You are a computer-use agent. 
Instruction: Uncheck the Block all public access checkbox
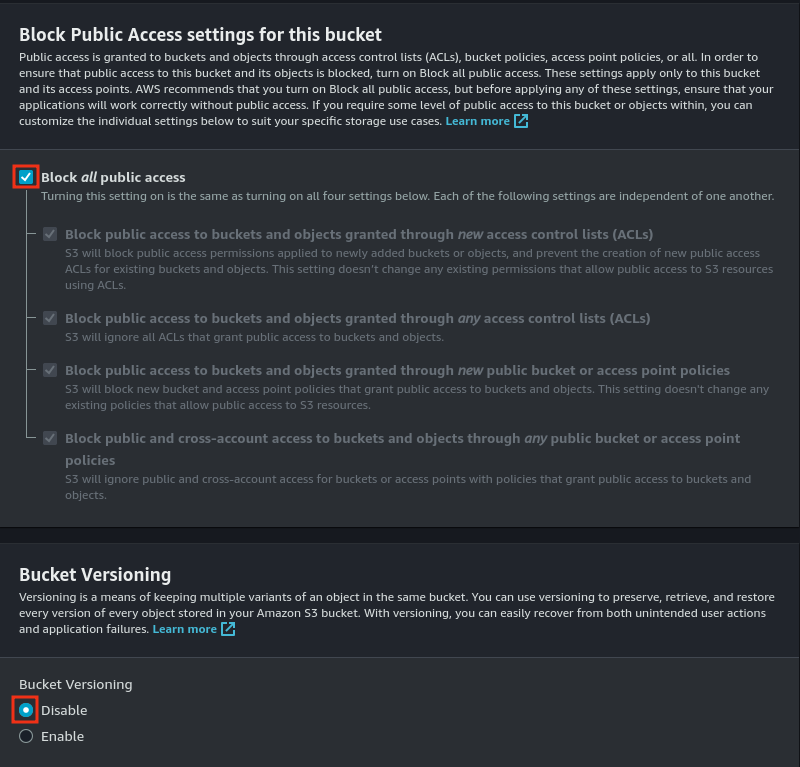(x=26, y=177)
